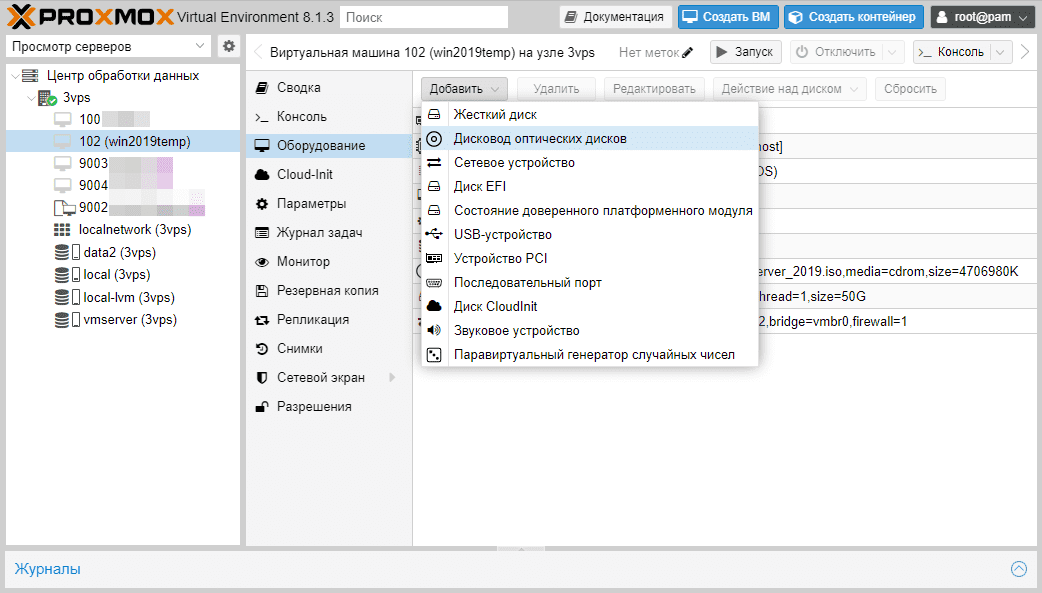Pick the CloudInit disk cloud icon
Viewport: 1042px width, 593px height.
[434, 306]
